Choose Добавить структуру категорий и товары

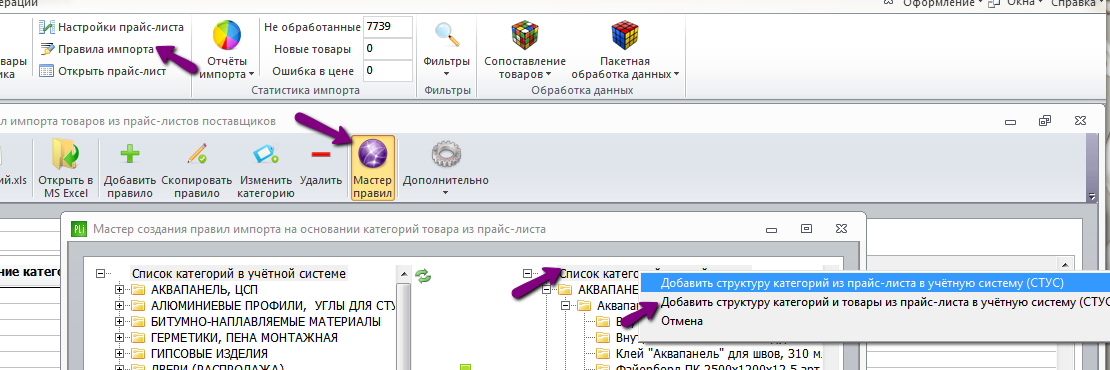point(875,302)
